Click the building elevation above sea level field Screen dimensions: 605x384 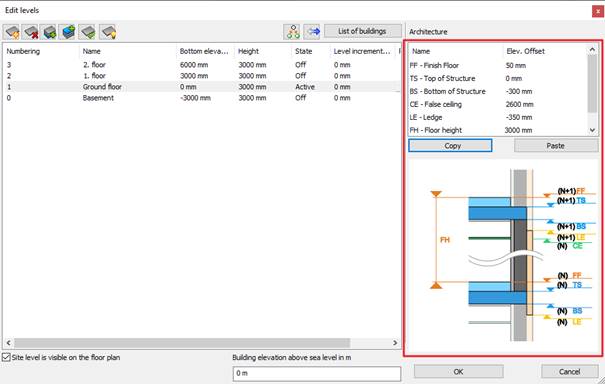(317, 374)
